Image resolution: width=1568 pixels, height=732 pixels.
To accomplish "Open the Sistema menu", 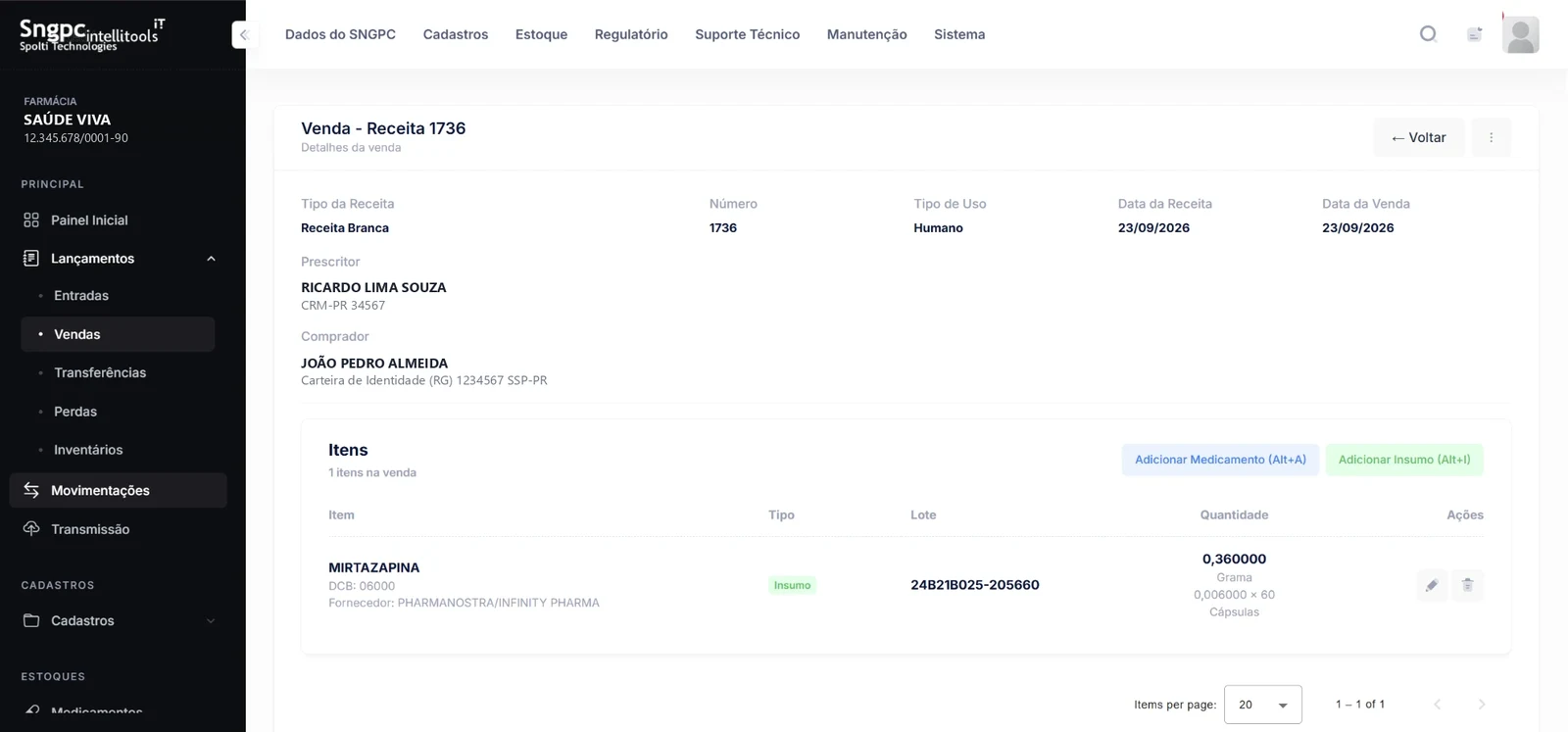I will coord(959,34).
